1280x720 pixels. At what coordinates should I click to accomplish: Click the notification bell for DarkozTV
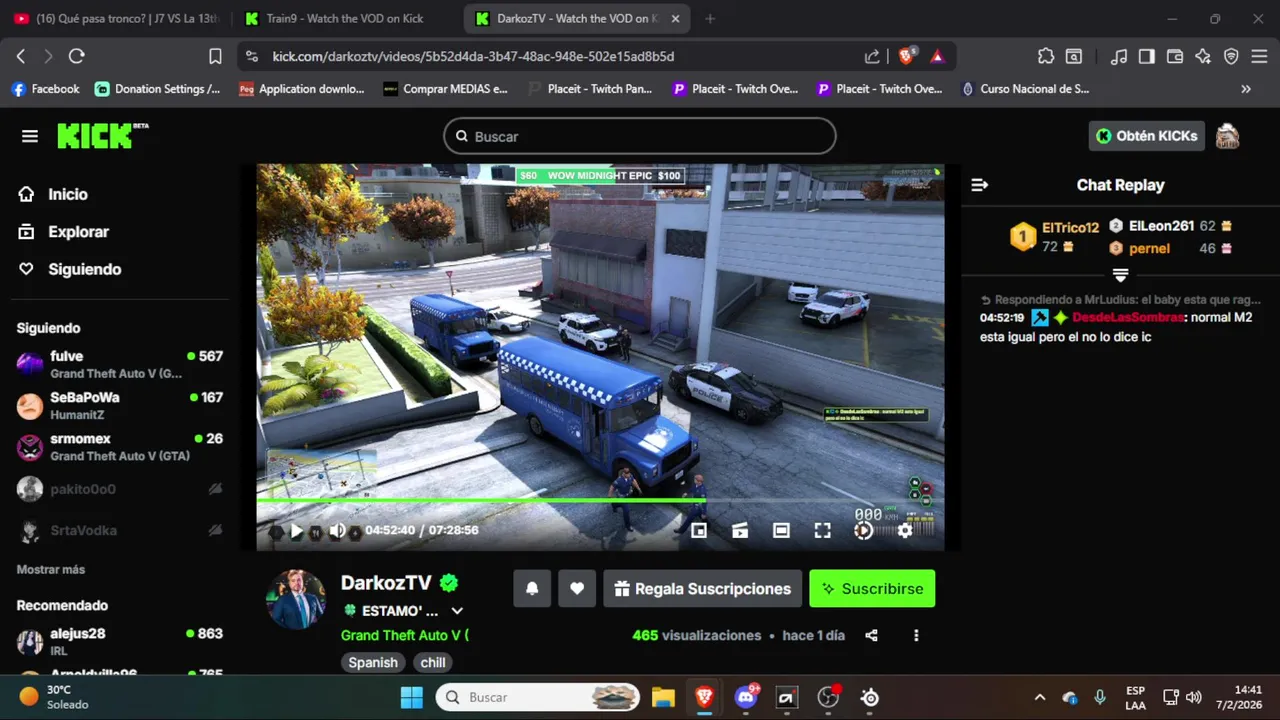tap(532, 589)
